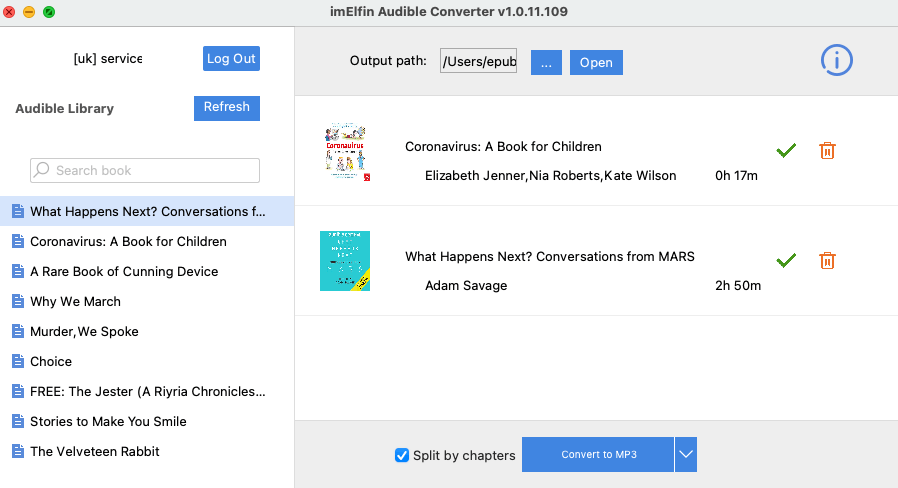
Task: Browse output path with ellipsis button
Action: (546, 62)
